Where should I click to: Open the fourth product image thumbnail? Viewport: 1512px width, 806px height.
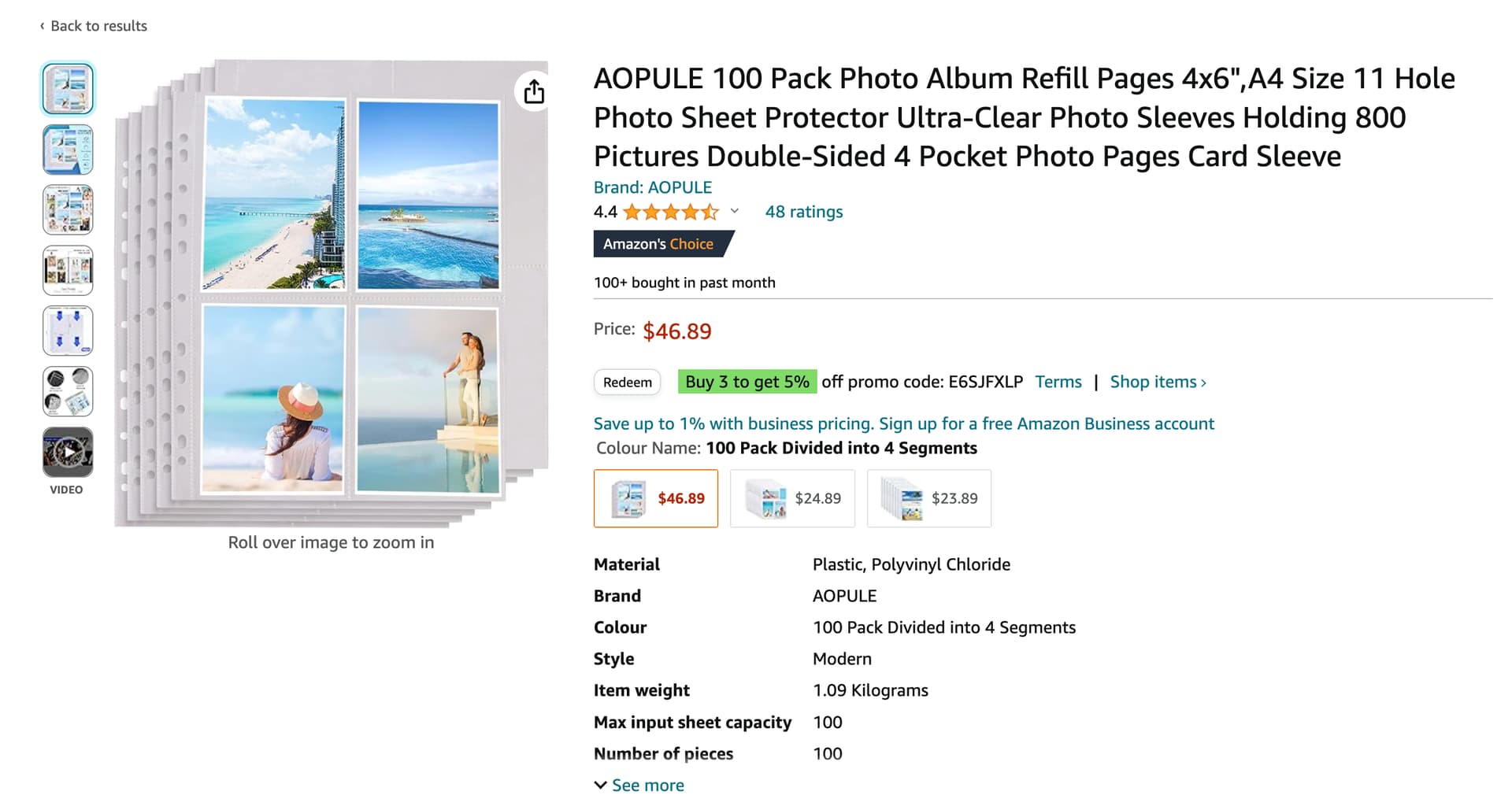tap(68, 270)
